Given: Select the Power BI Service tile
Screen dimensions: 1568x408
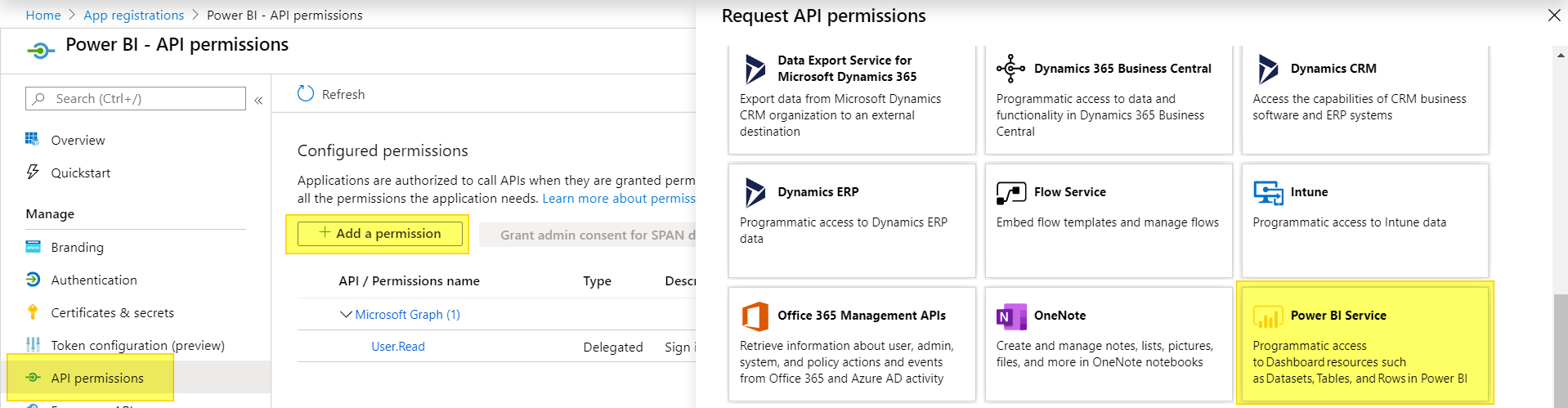Looking at the screenshot, I should (x=1365, y=344).
